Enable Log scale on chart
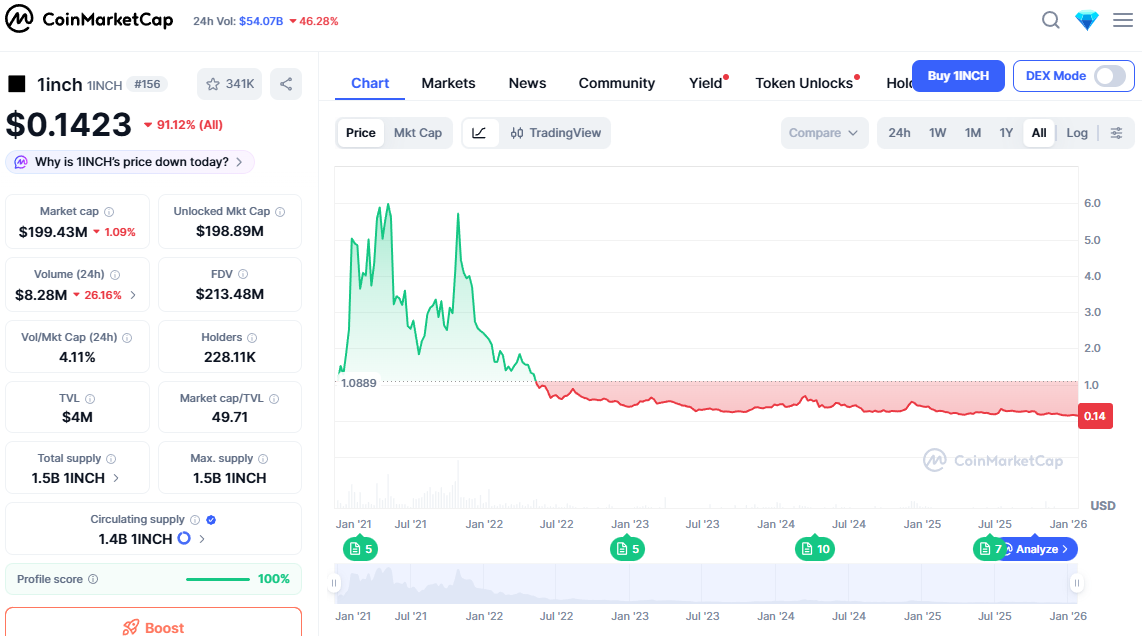Screen dimensions: 1142x636 coord(1077,133)
